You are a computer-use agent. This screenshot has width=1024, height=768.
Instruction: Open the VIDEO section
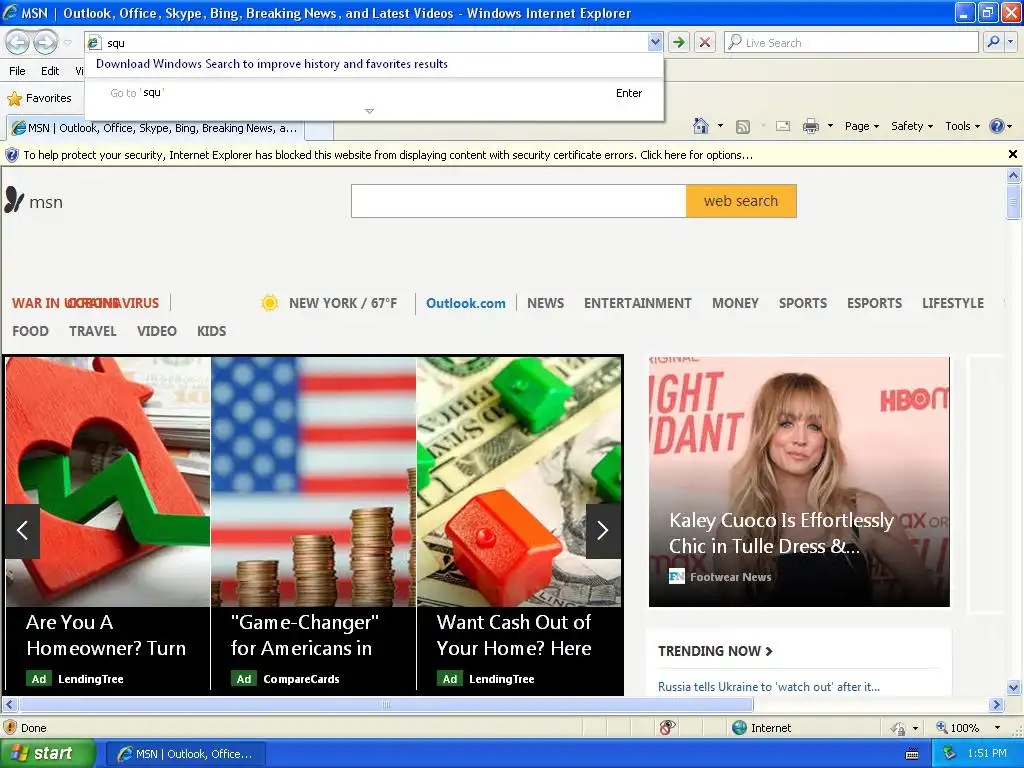click(157, 331)
